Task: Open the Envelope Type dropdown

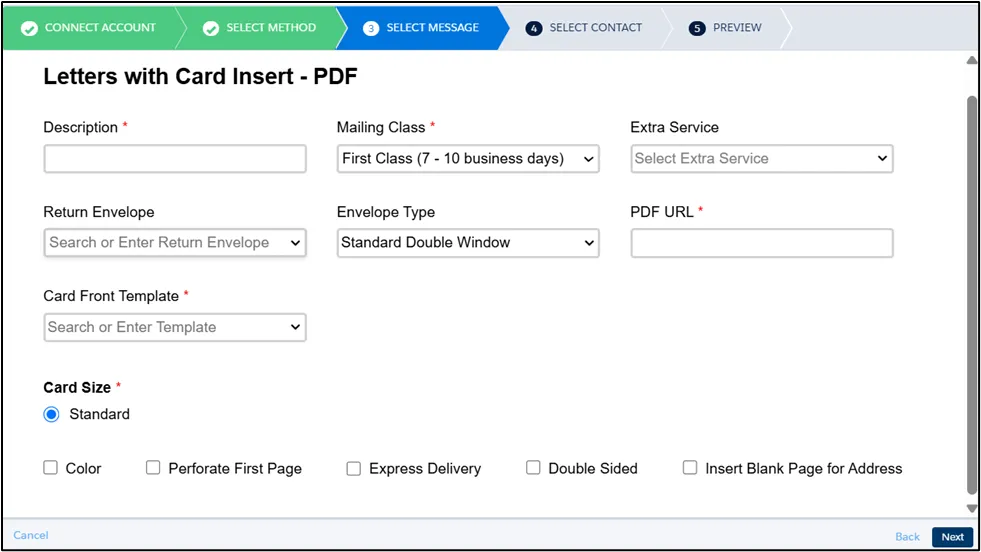Action: click(x=468, y=243)
